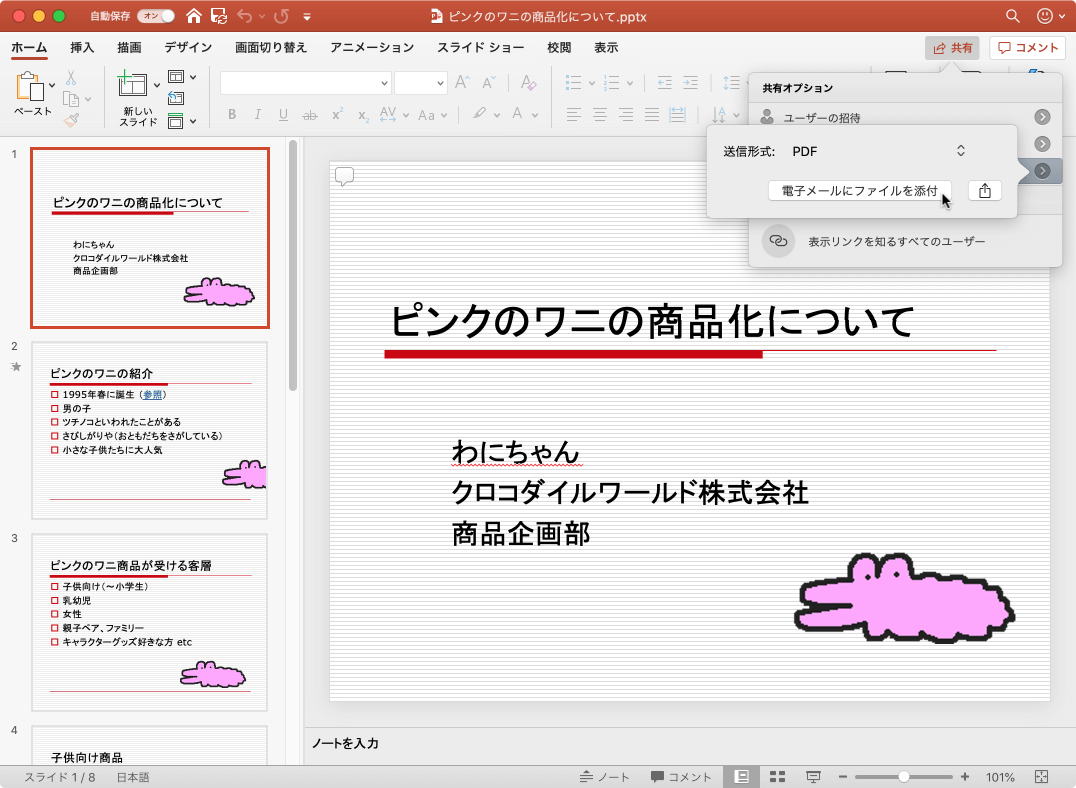This screenshot has width=1076, height=788.
Task: Select slide 3 thumbnail ピンクのワニ商品が受ける客層
Action: [x=150, y=621]
